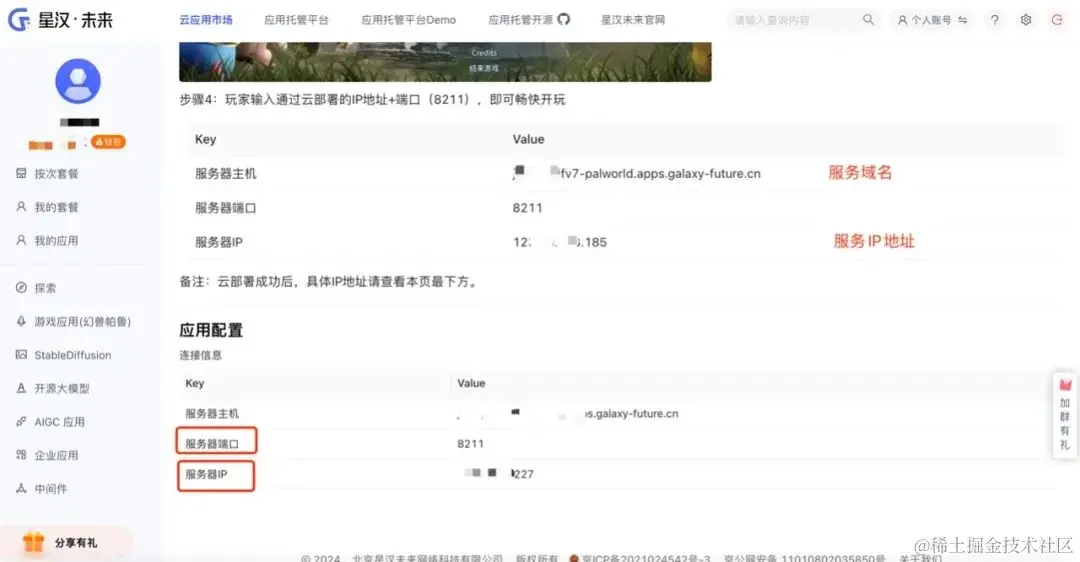
Task: Click the 按次套餐 sidebar icon
Action: coord(21,174)
